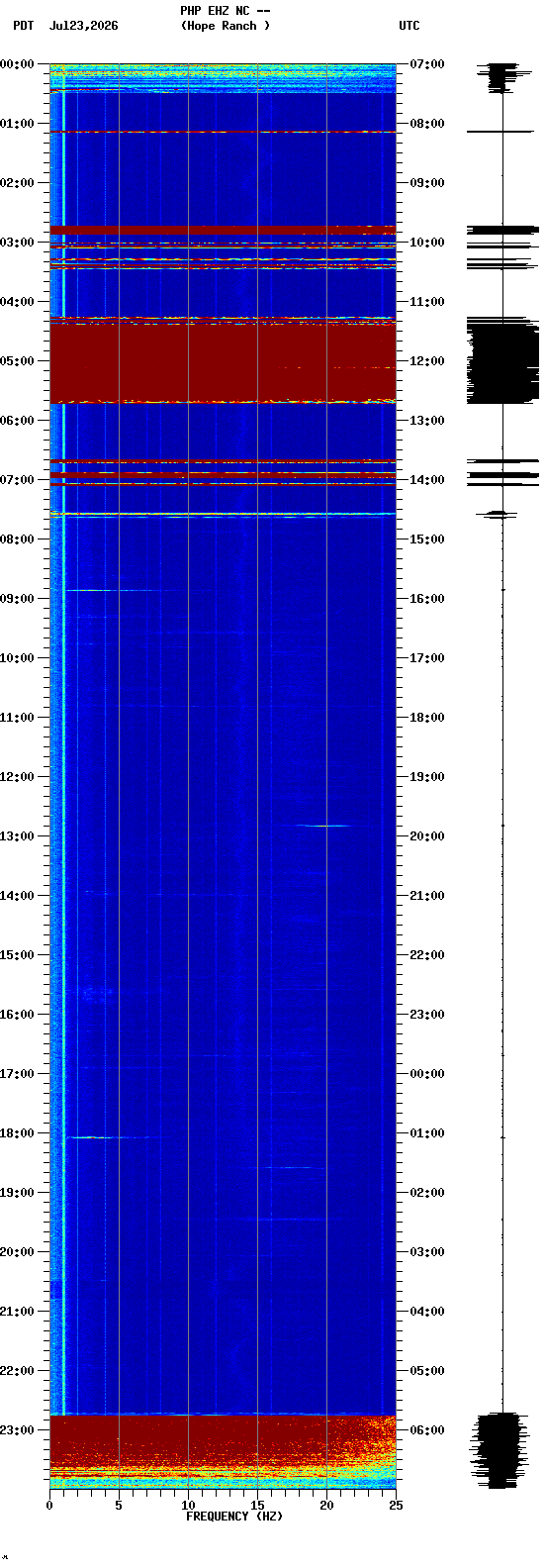The image size is (546, 1568).
Task: Click the '20:00' PDT time tick label
Action: [17, 1252]
